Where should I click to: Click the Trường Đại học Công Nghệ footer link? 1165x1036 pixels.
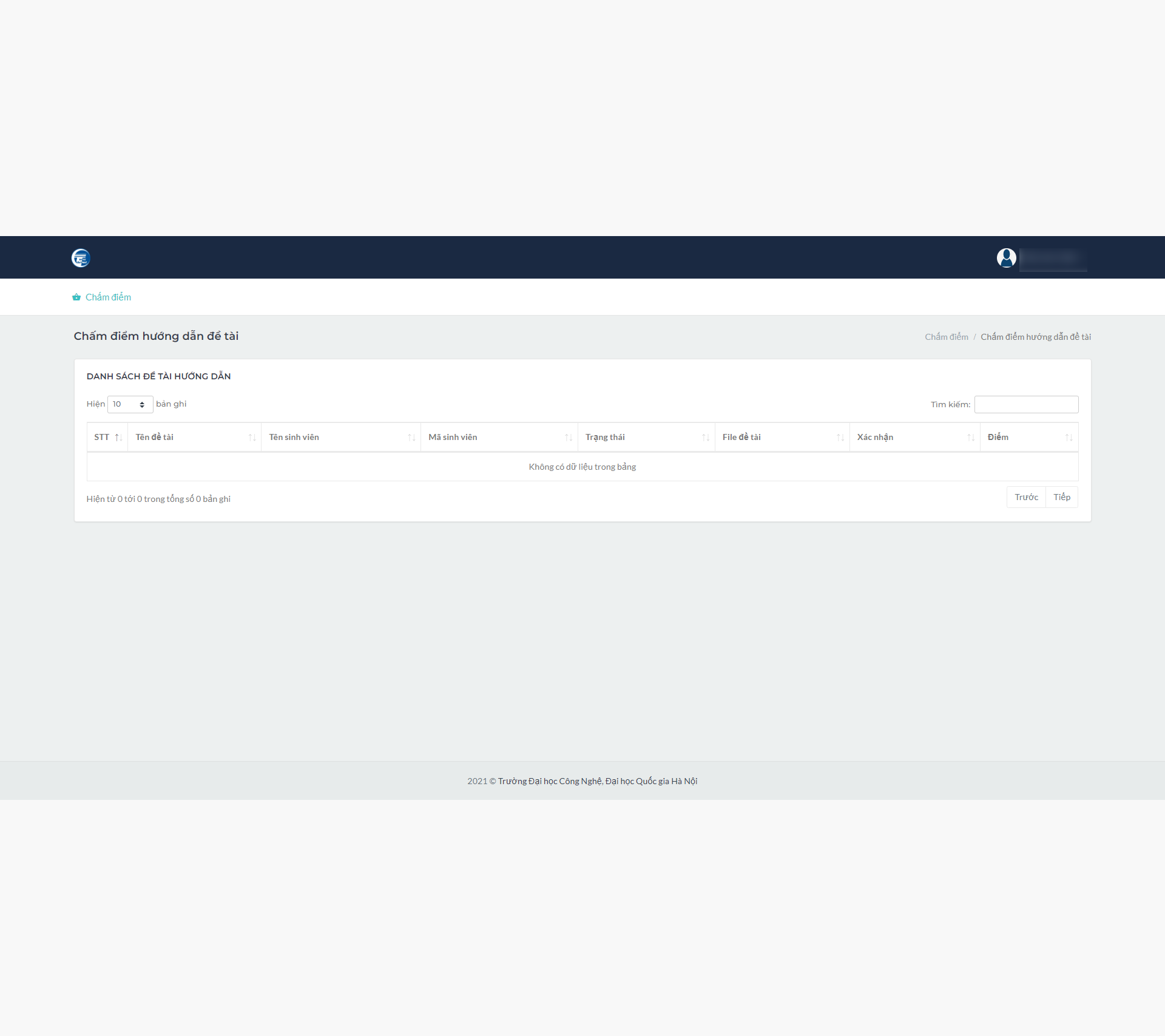click(550, 781)
